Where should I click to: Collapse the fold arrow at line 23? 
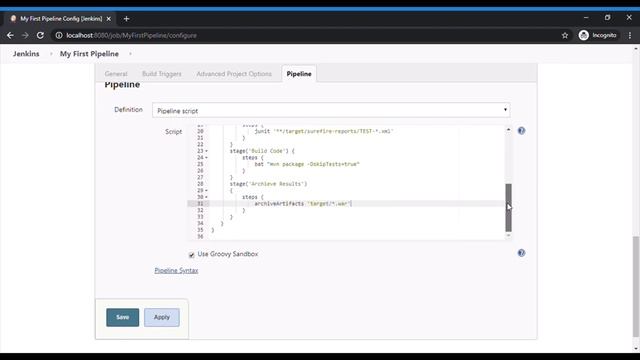tap(206, 151)
